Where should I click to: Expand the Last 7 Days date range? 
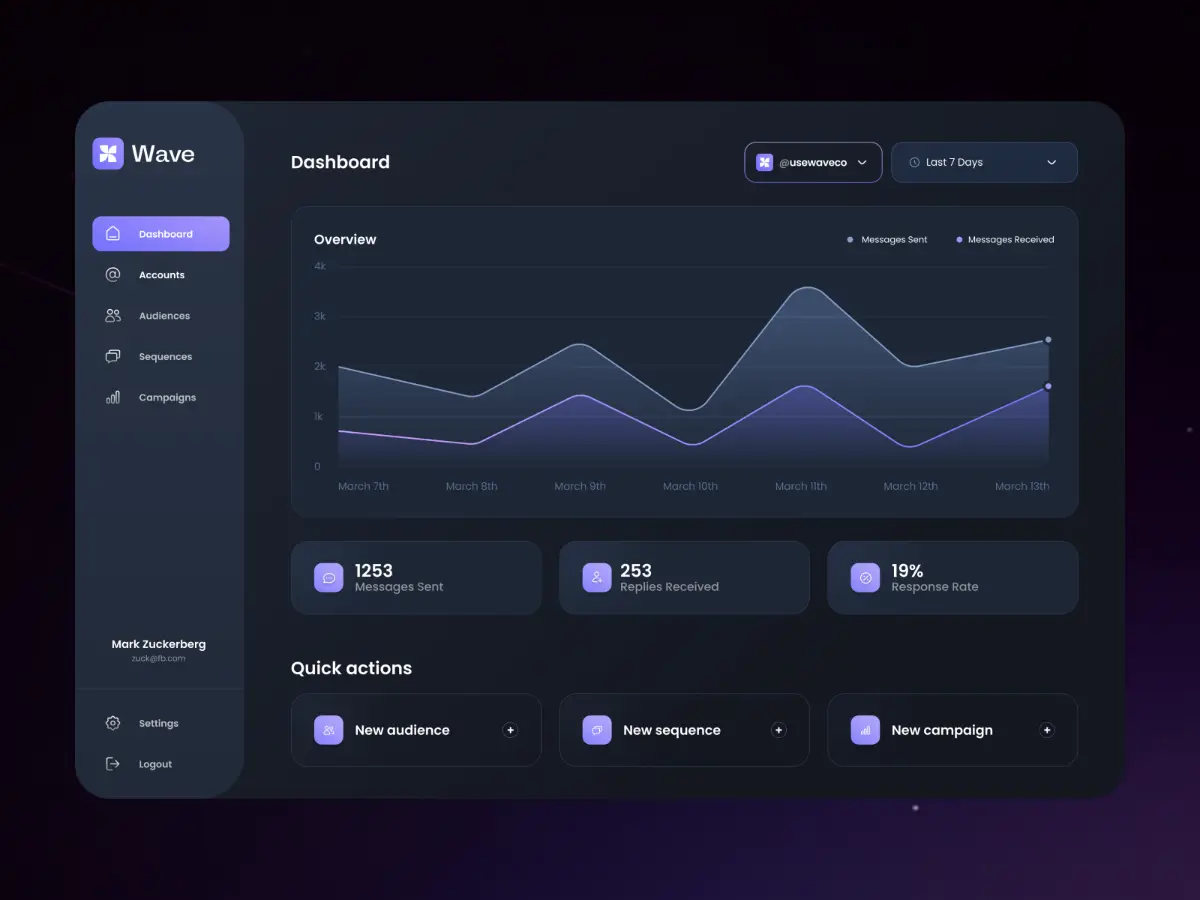point(983,162)
